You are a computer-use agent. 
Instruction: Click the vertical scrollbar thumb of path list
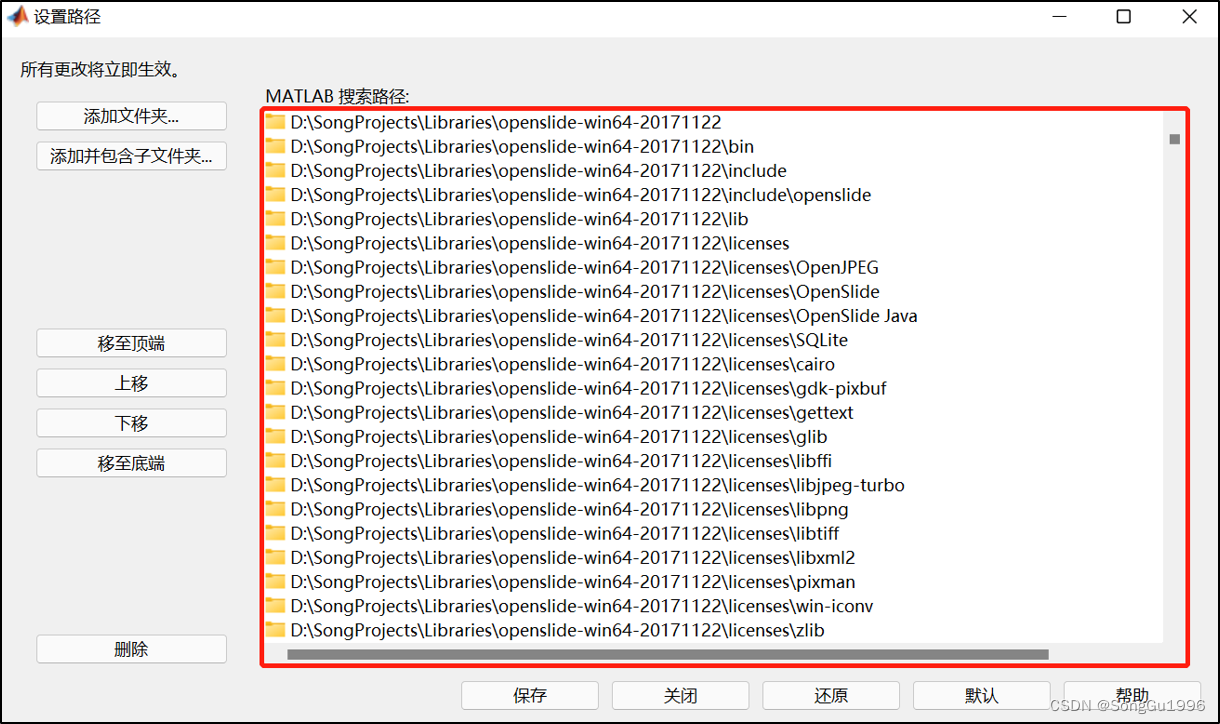tap(1175, 139)
